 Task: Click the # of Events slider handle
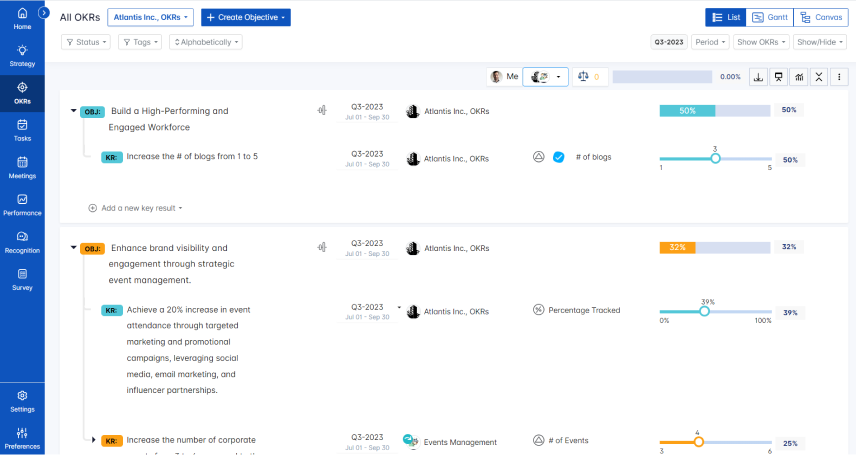click(698, 442)
